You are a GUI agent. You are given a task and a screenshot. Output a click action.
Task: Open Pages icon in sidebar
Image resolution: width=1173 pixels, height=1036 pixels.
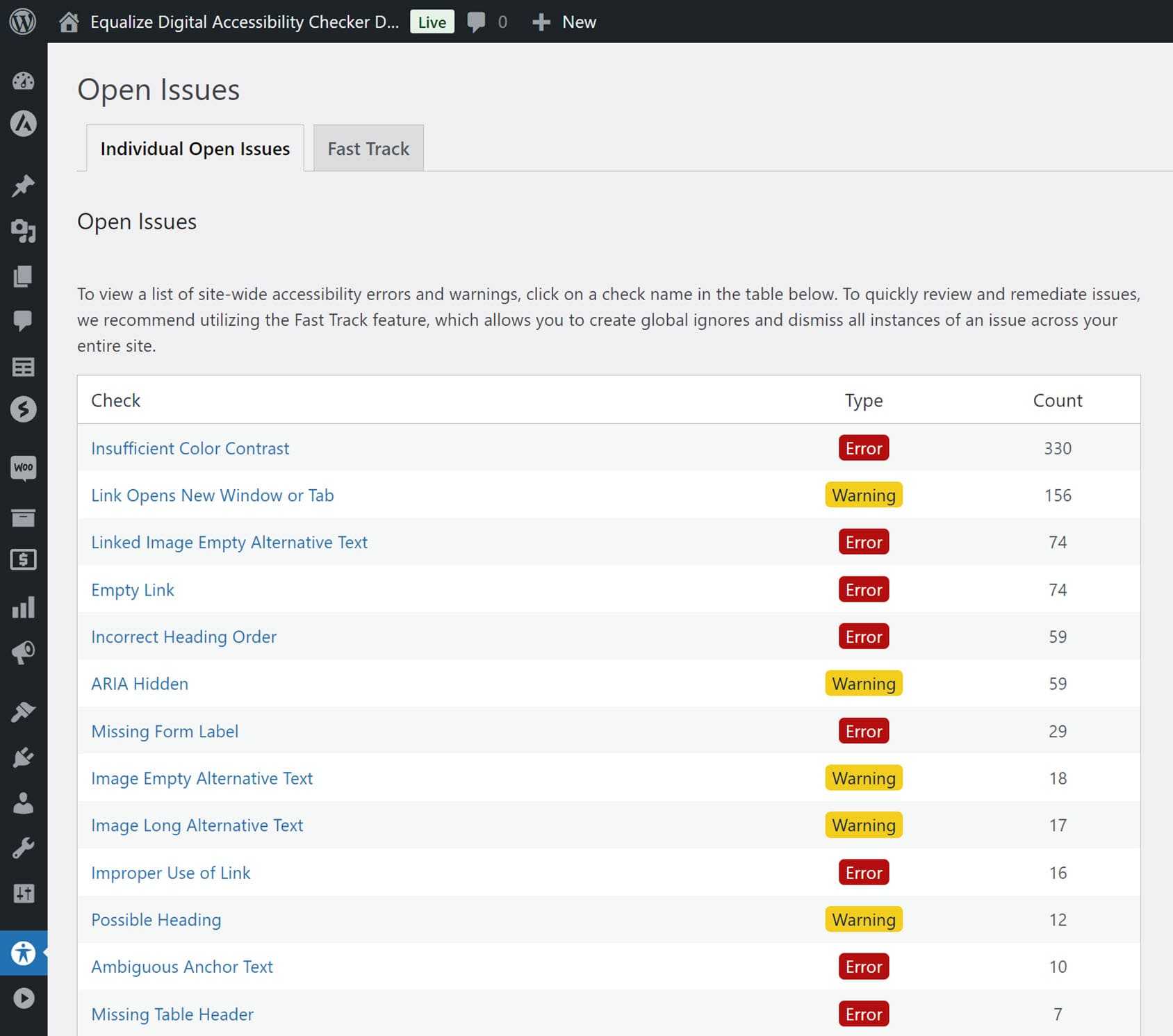(x=23, y=276)
